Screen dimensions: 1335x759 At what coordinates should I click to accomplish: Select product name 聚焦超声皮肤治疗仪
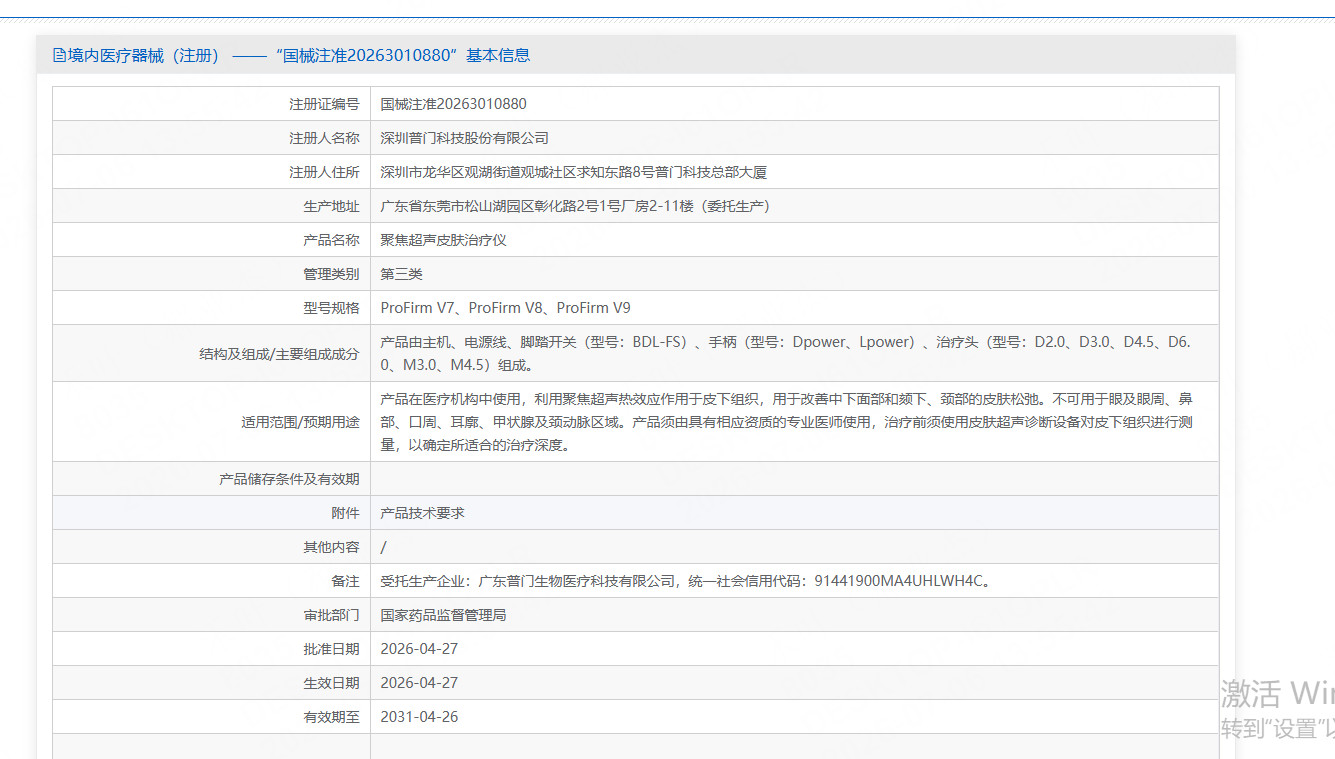click(444, 240)
